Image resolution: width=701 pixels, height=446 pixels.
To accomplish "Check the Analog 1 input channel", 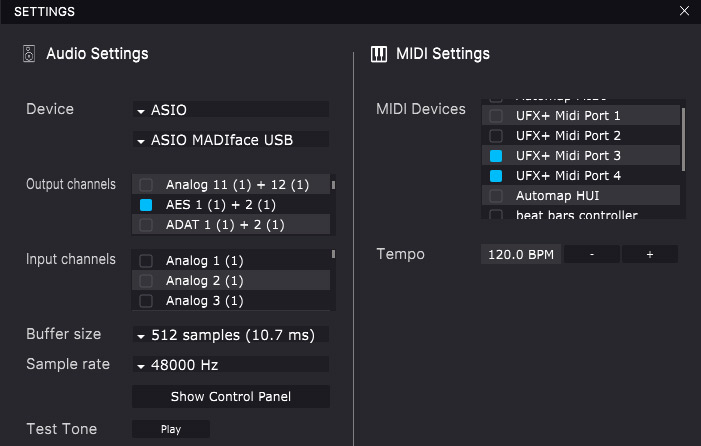I will coord(146,261).
